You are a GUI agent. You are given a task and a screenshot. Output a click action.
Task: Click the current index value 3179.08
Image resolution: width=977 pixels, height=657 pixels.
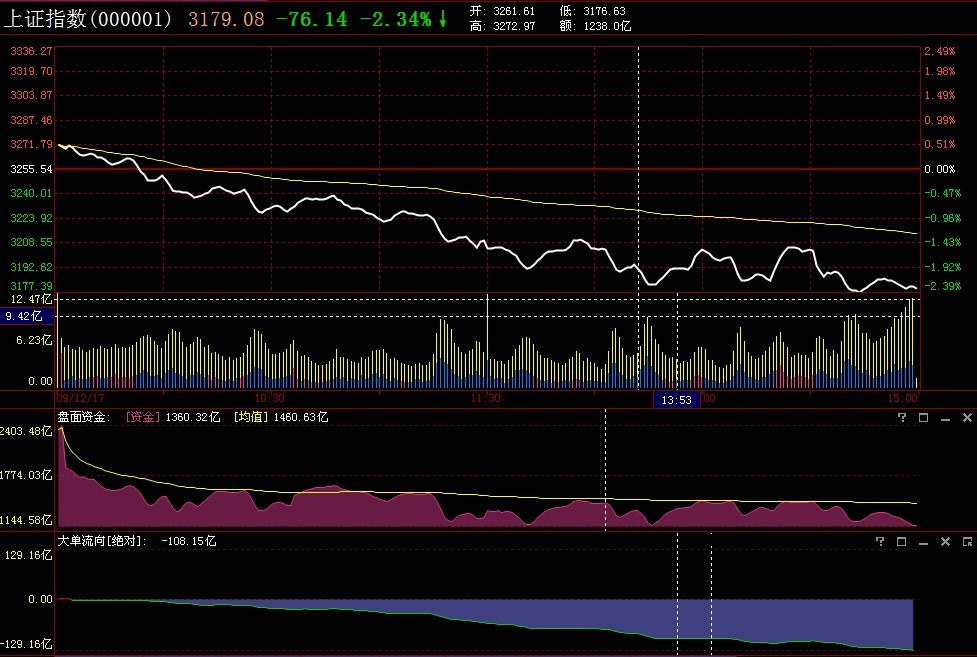click(226, 19)
